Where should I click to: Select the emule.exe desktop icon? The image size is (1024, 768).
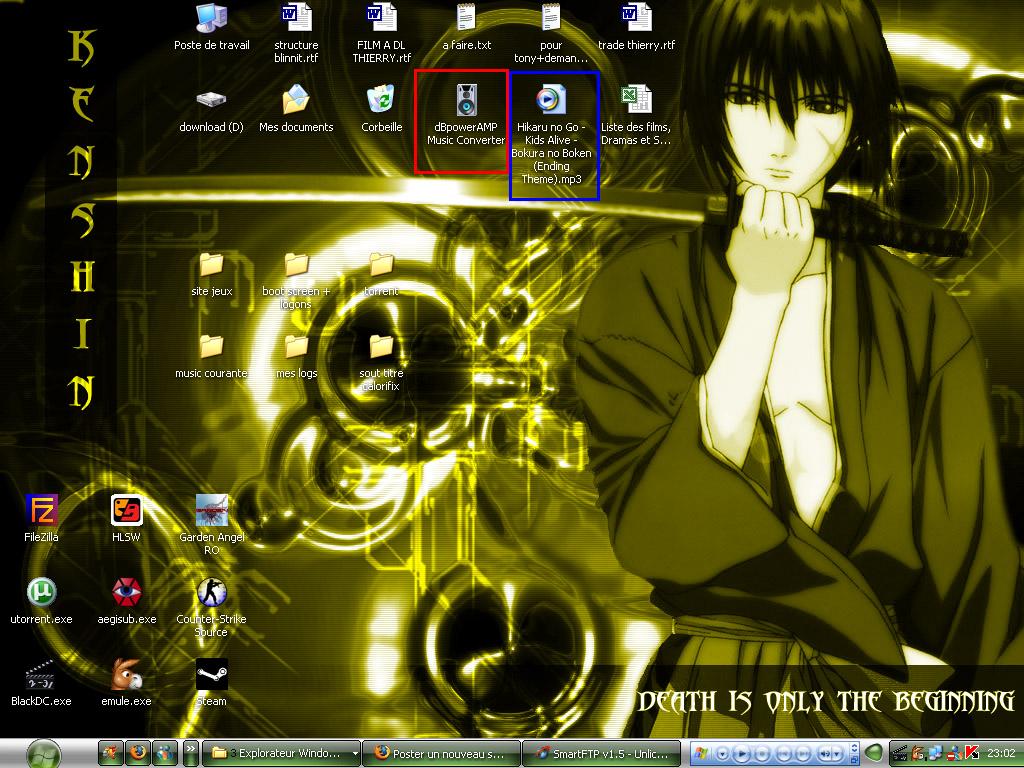126,683
